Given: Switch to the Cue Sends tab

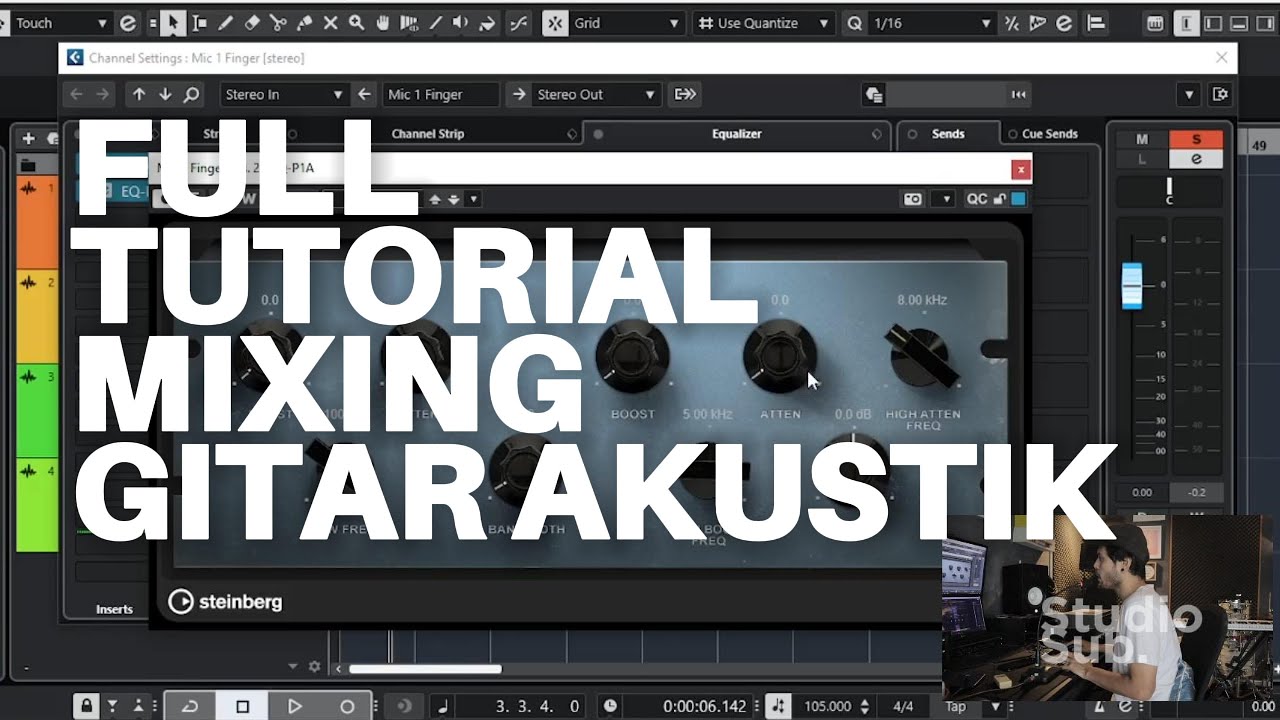Looking at the screenshot, I should tap(1049, 134).
